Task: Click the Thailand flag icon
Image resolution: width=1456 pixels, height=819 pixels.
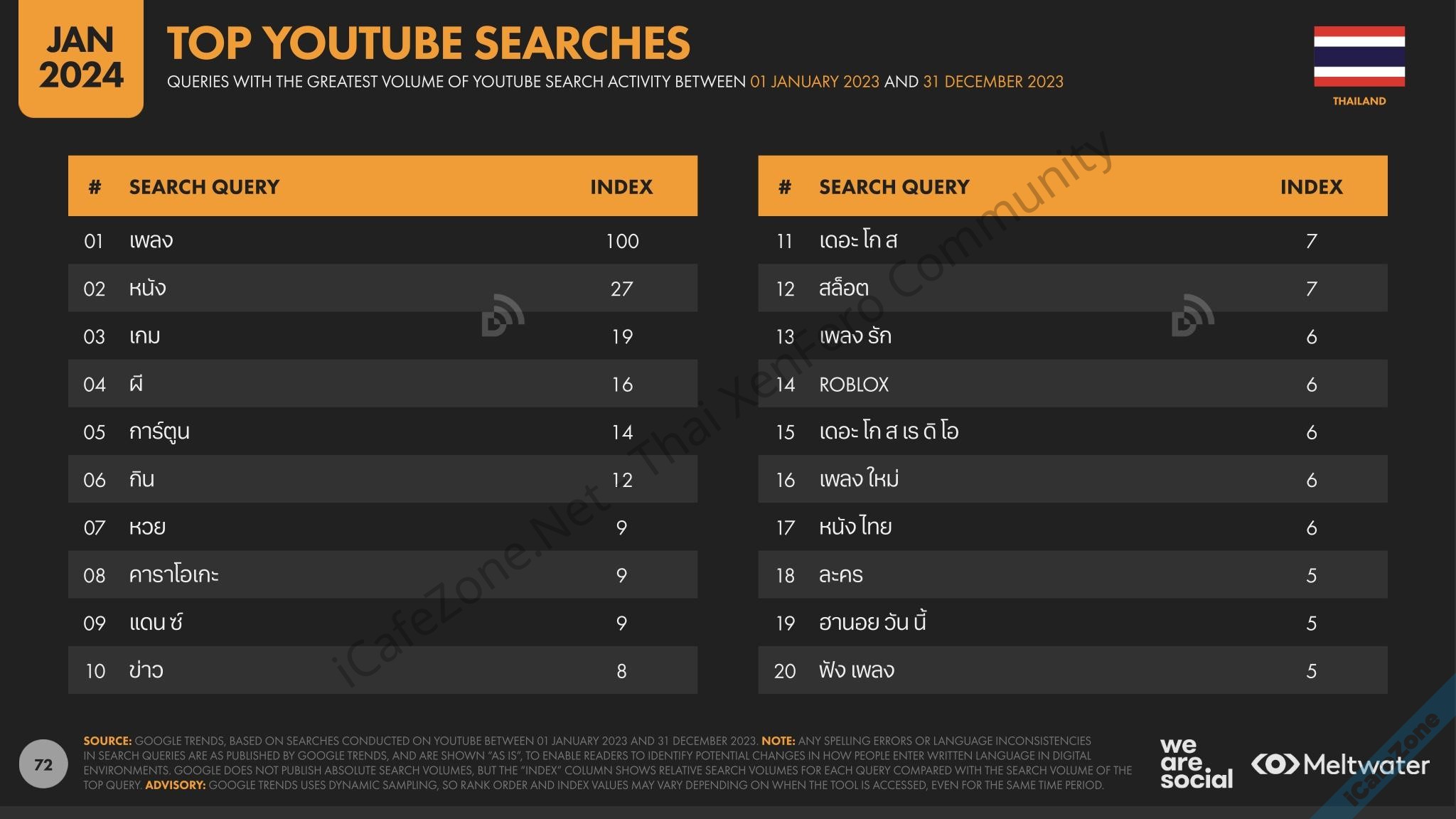Action: point(1359,57)
